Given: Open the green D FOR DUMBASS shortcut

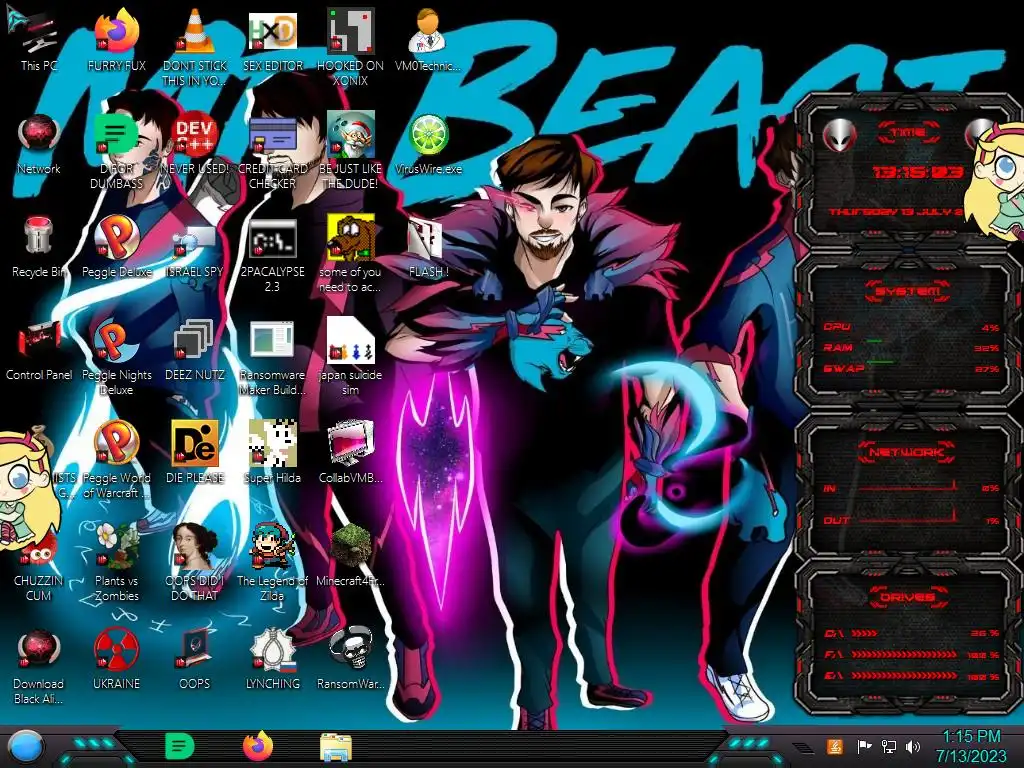Looking at the screenshot, I should tap(116, 150).
